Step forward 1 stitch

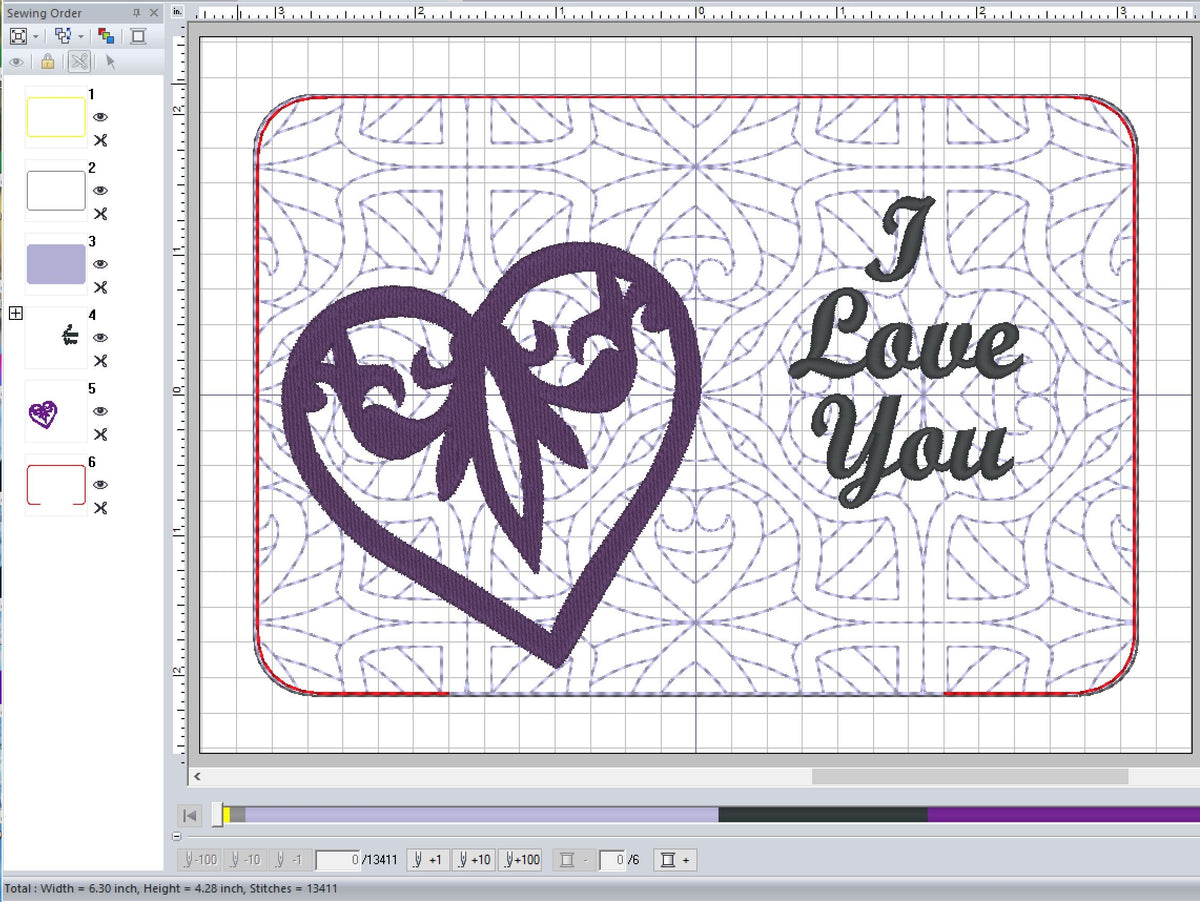click(x=428, y=860)
